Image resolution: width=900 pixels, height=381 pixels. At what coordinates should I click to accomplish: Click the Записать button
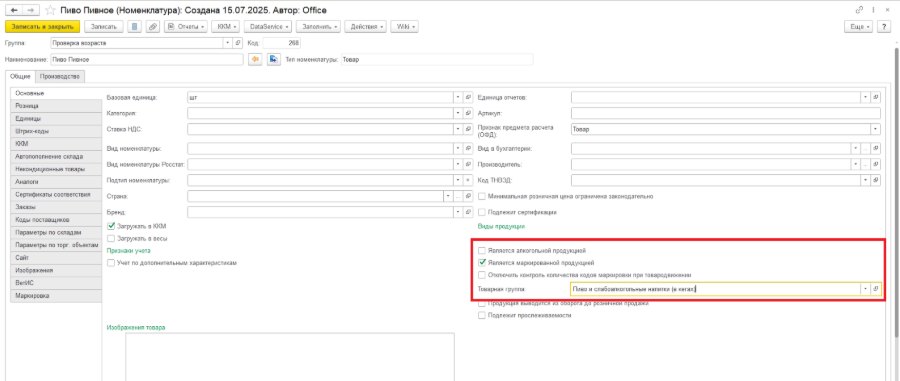[x=103, y=26]
